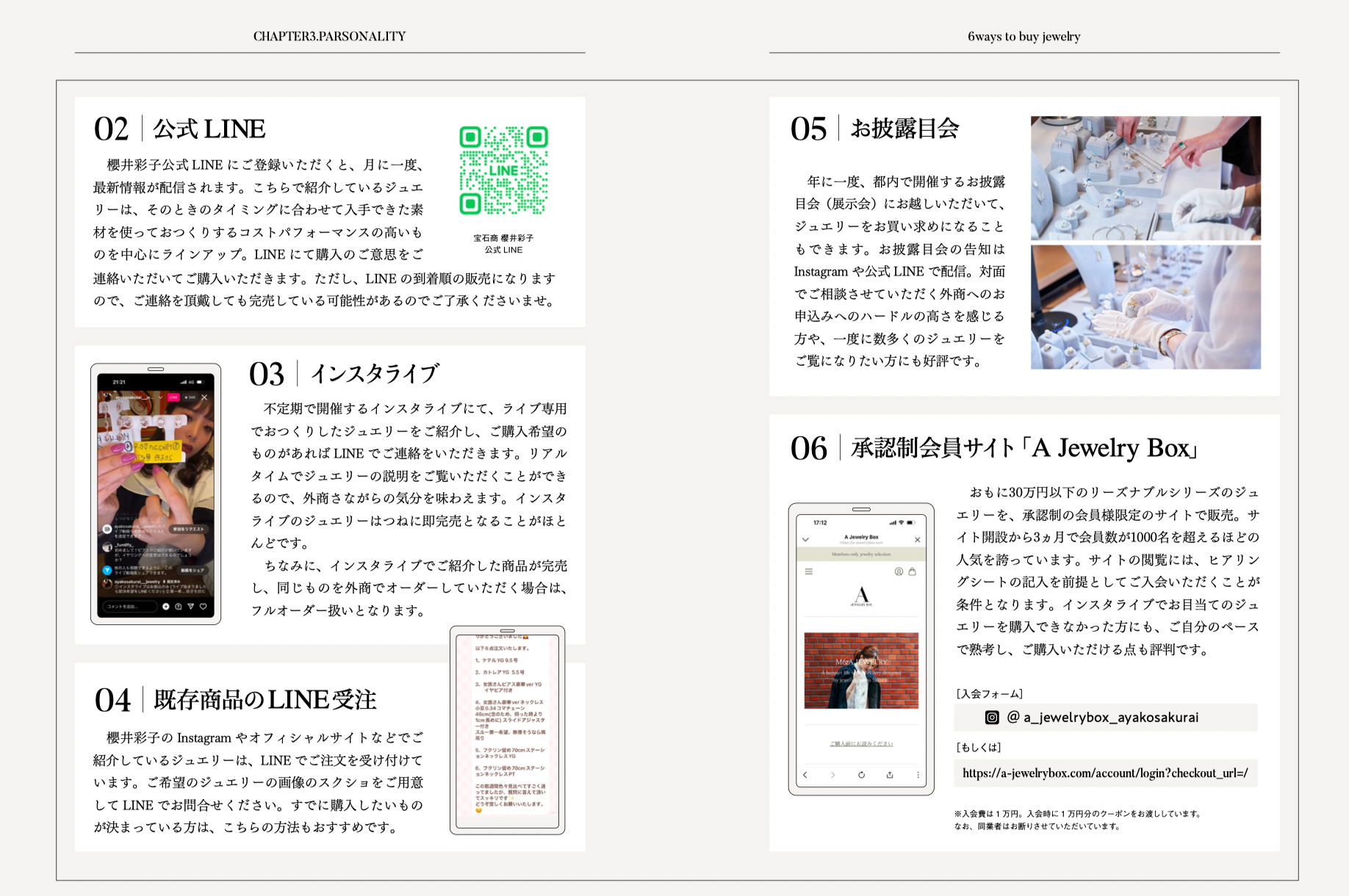Screen dimensions: 1349x896
Task: Tap the paper plane send icon in the live bar
Action: click(x=191, y=607)
